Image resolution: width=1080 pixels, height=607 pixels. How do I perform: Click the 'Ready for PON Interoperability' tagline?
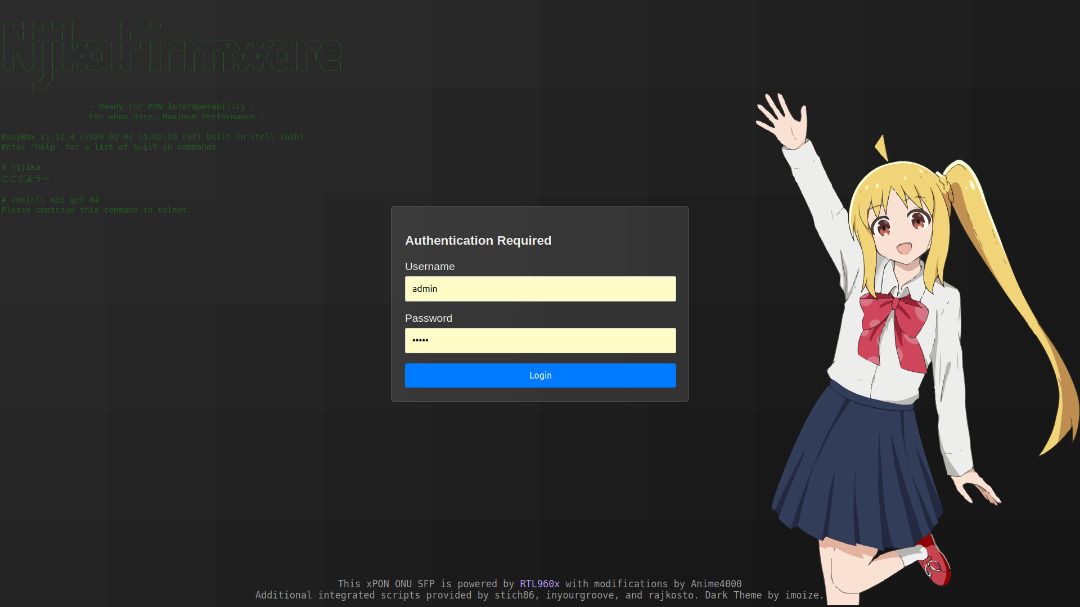[x=172, y=106]
